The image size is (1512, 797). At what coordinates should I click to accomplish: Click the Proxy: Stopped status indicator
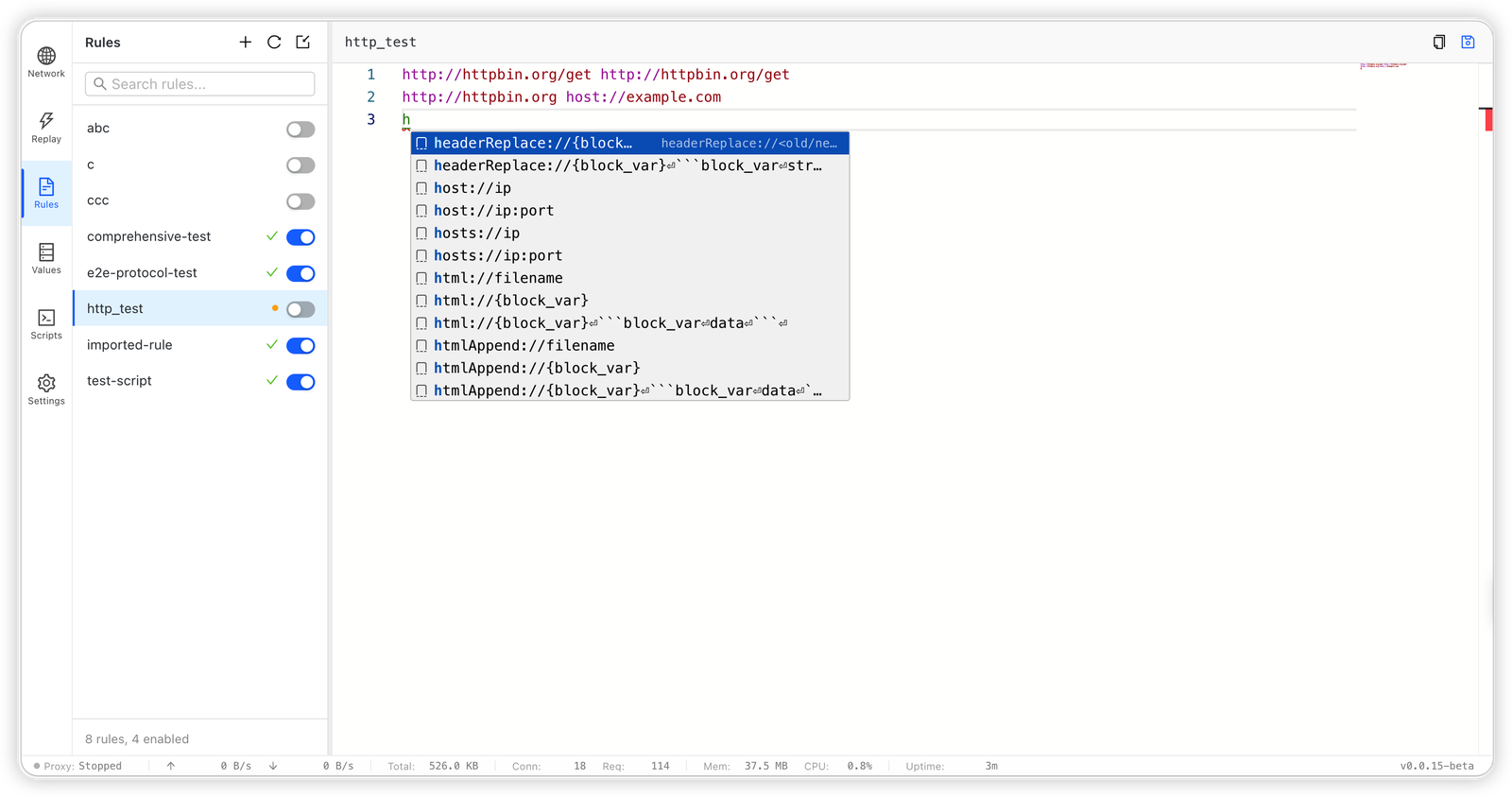[77, 766]
